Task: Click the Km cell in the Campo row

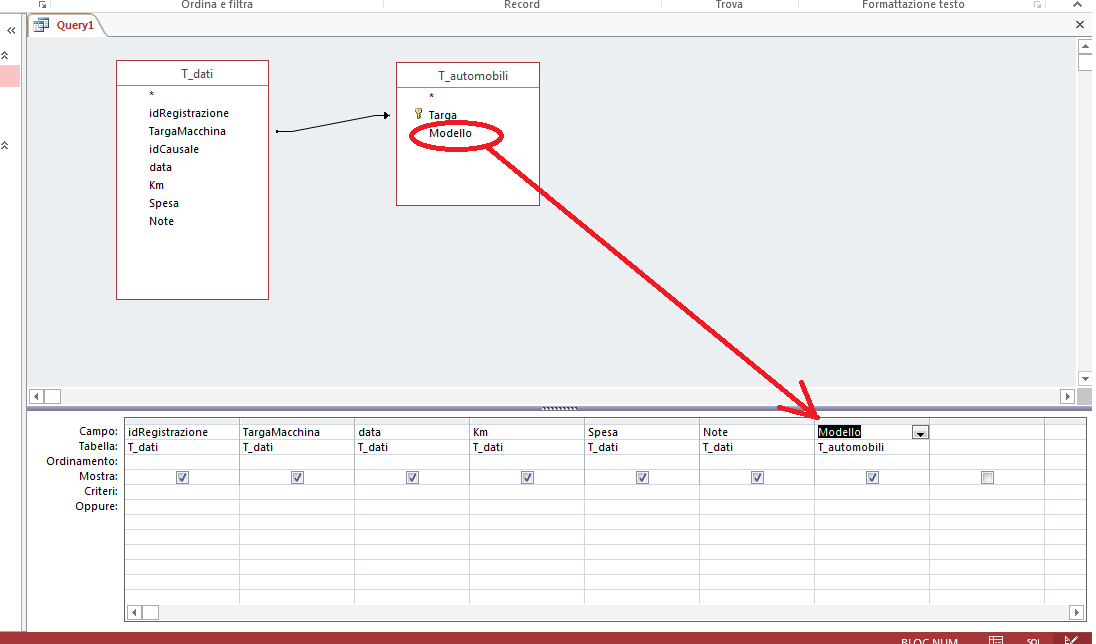Action: tap(527, 432)
